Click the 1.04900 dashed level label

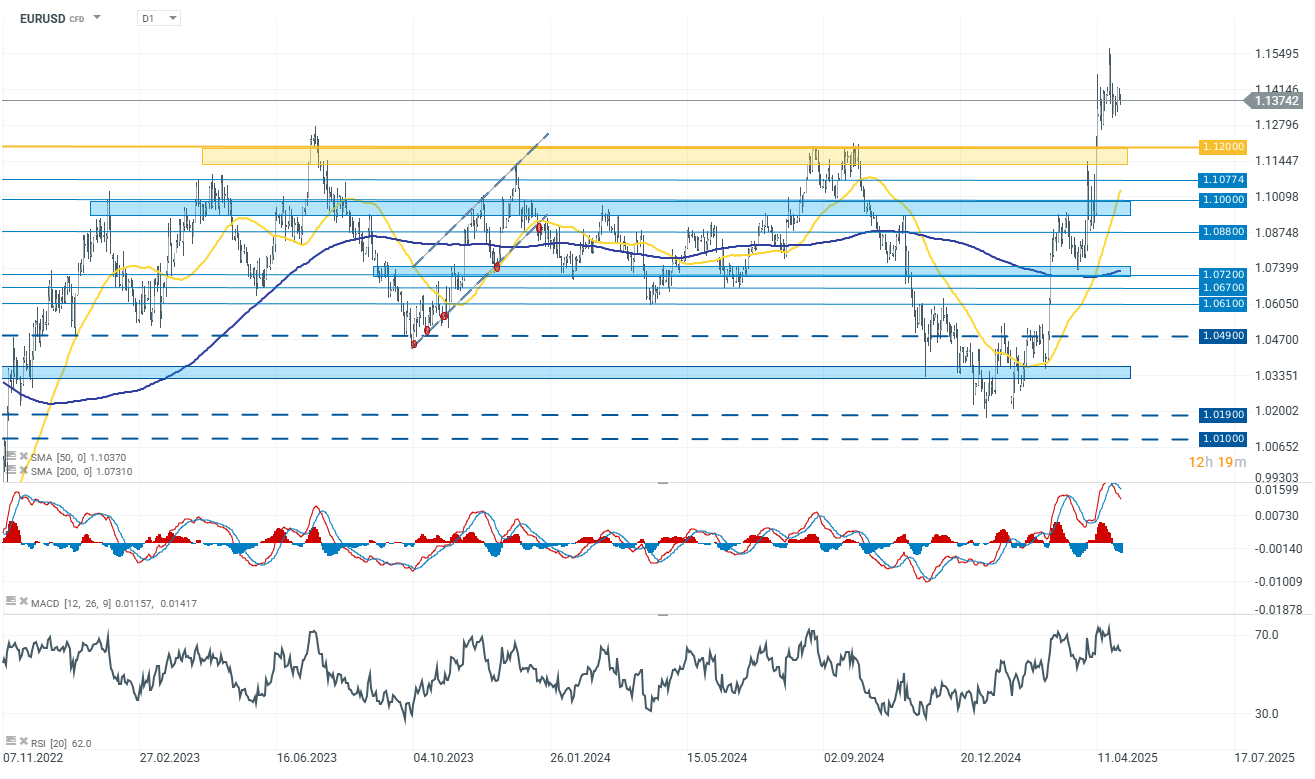pyautogui.click(x=1222, y=336)
